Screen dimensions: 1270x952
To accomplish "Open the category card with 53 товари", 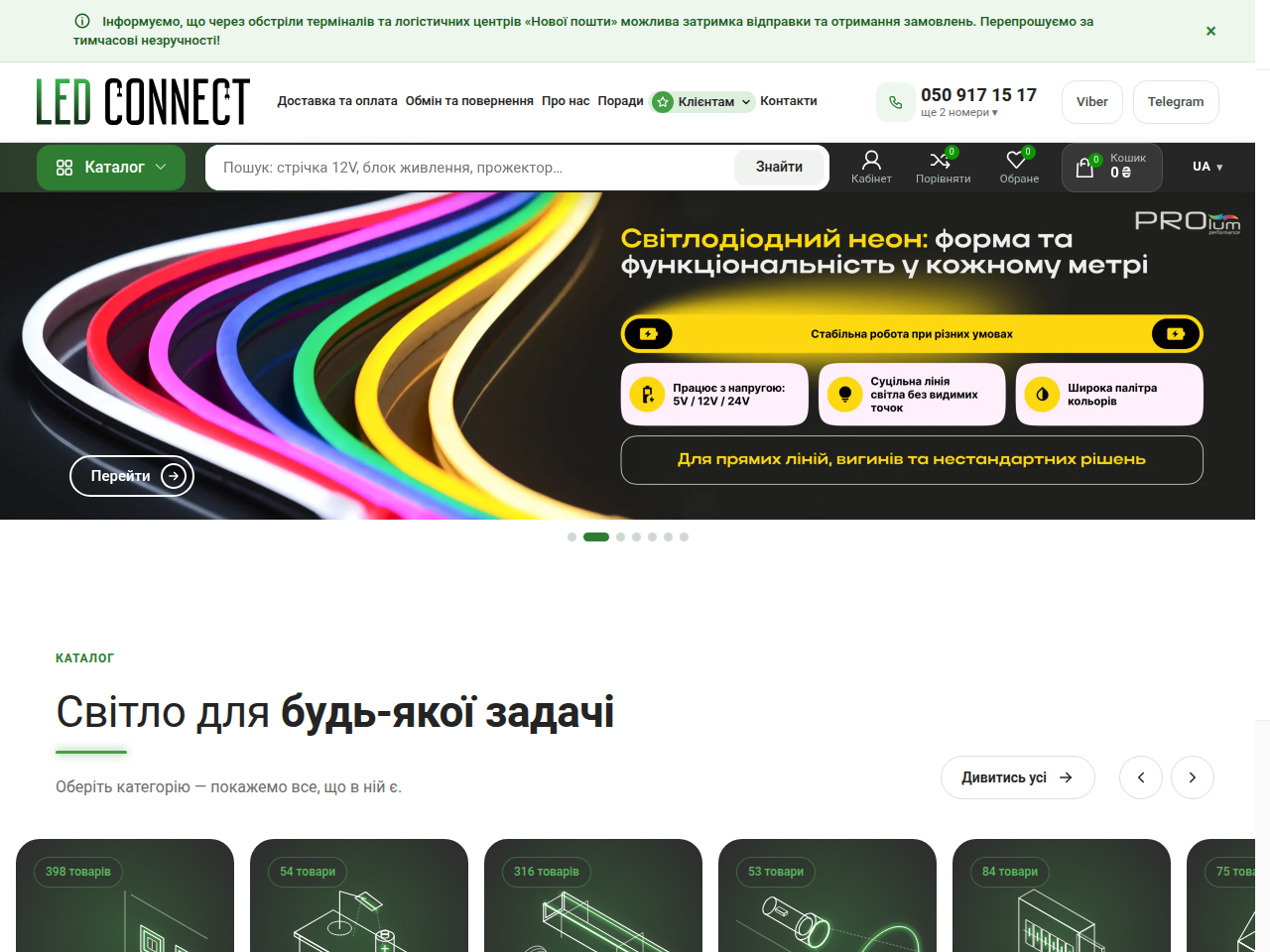I will click(x=827, y=895).
